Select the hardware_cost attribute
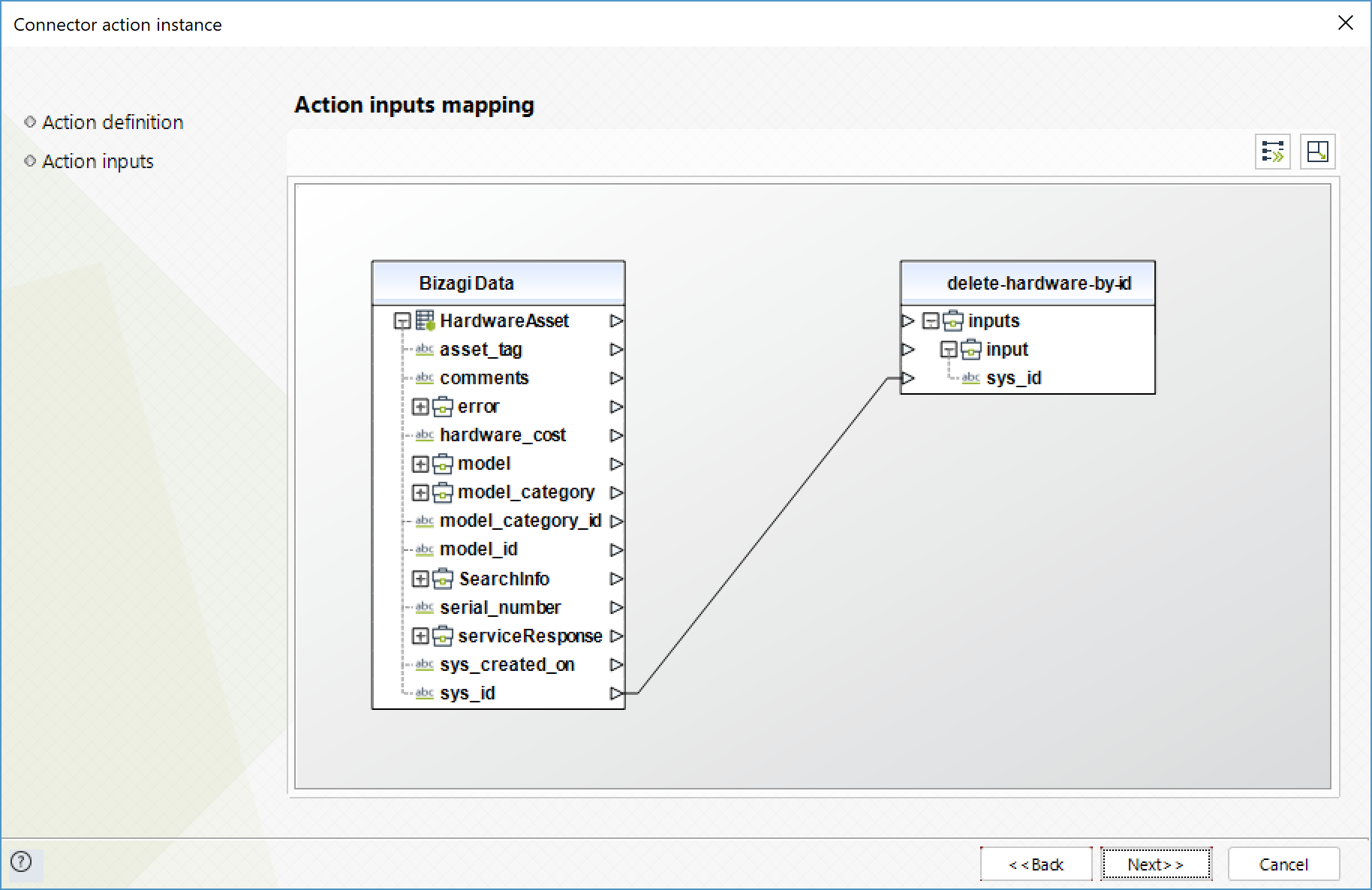This screenshot has height=890, width=1372. point(503,435)
